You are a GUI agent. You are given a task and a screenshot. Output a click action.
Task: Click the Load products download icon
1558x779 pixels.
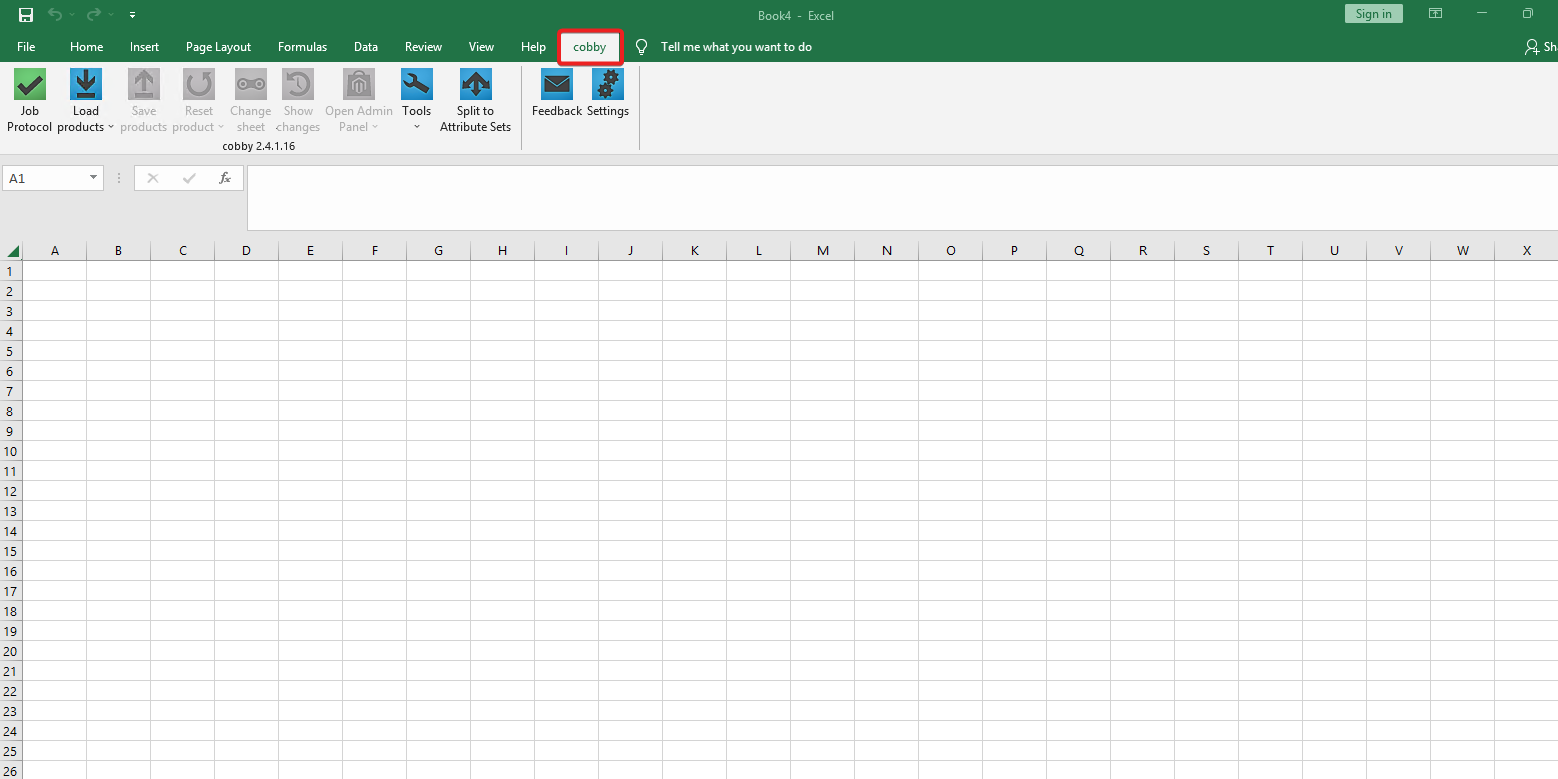pyautogui.click(x=86, y=84)
